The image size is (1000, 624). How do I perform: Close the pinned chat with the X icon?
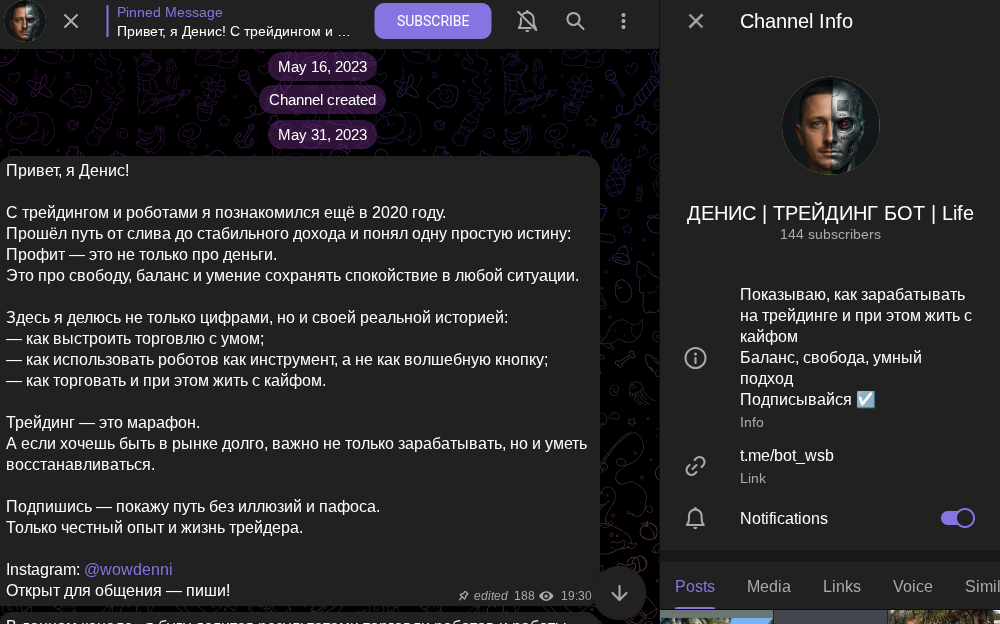click(71, 21)
